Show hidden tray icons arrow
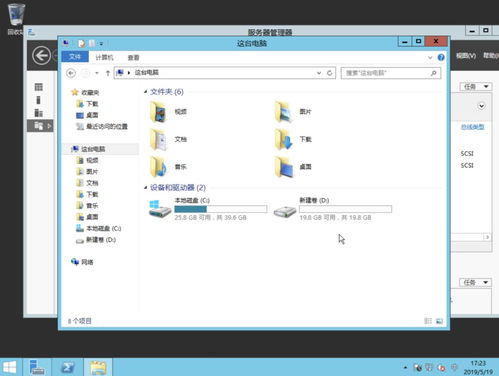The image size is (499, 376). [x=405, y=368]
